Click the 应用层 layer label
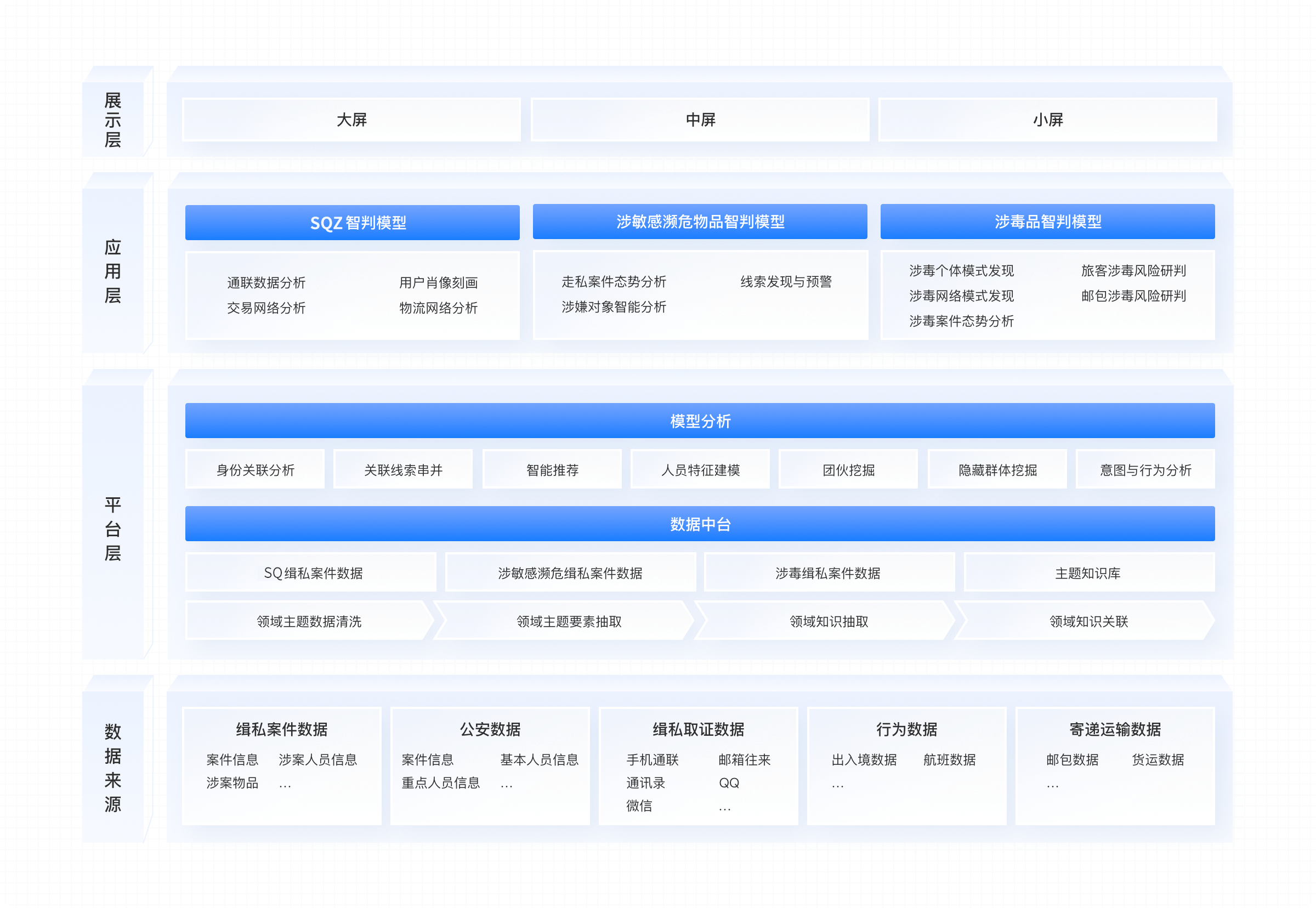The width and height of the screenshot is (1316, 908). 112,271
